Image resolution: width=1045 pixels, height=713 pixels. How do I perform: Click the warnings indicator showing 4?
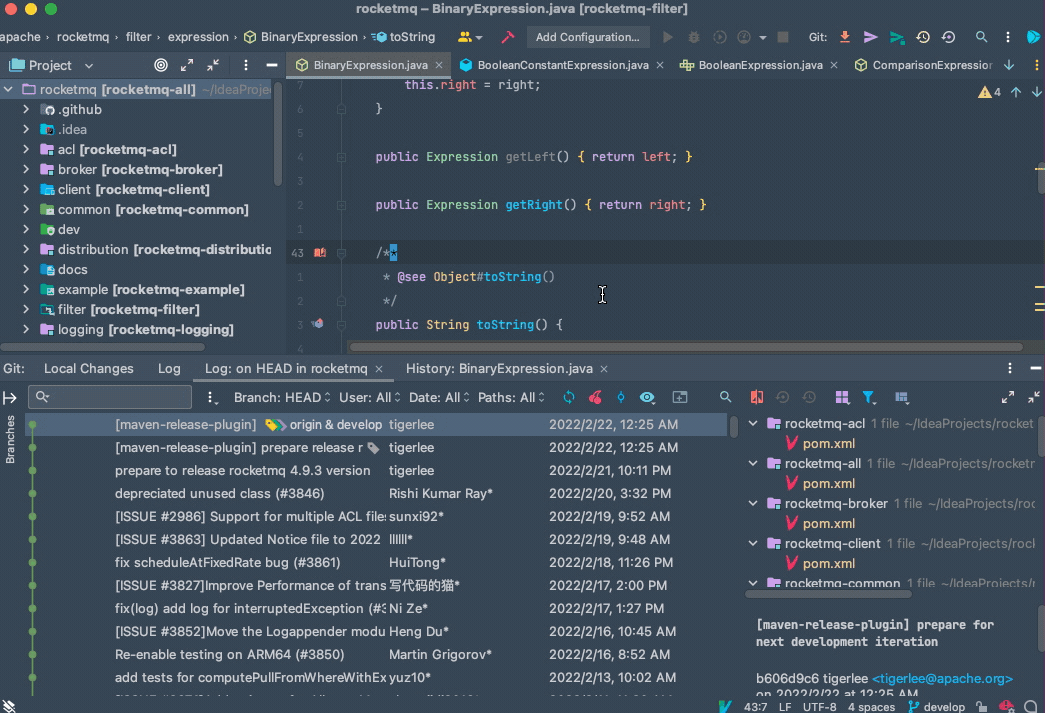click(x=989, y=92)
